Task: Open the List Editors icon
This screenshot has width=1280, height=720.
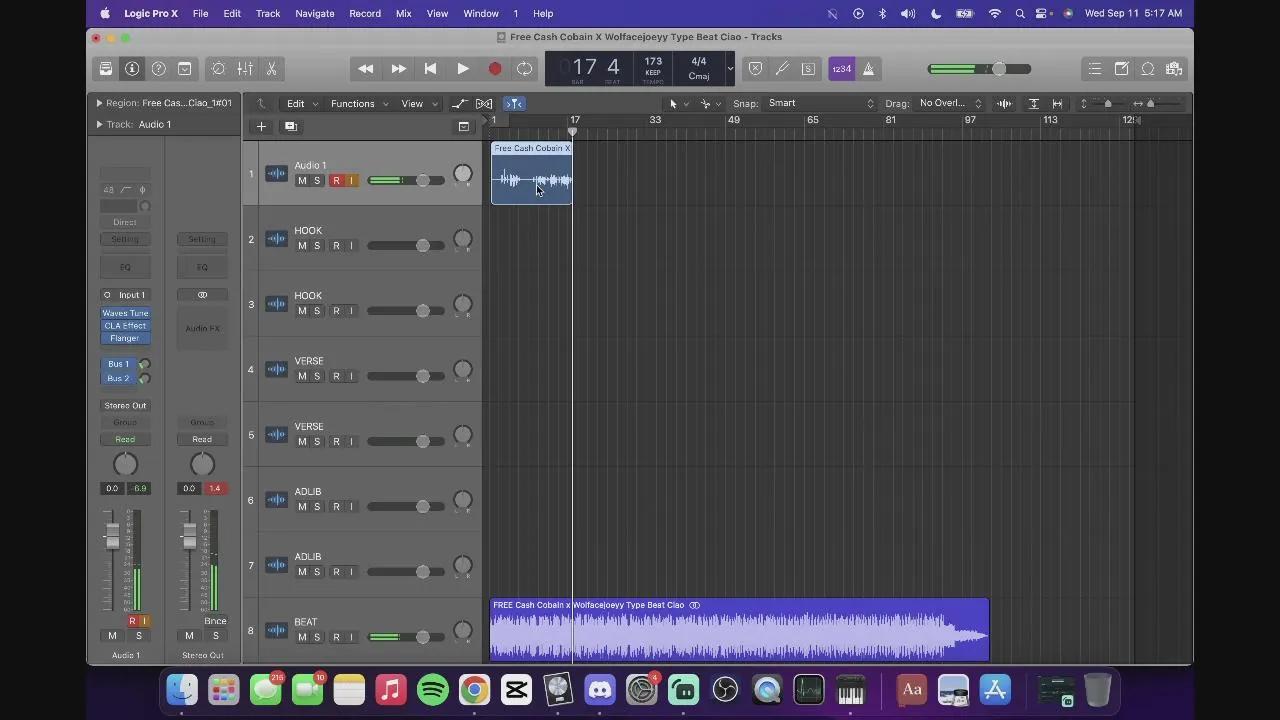Action: coord(1095,69)
